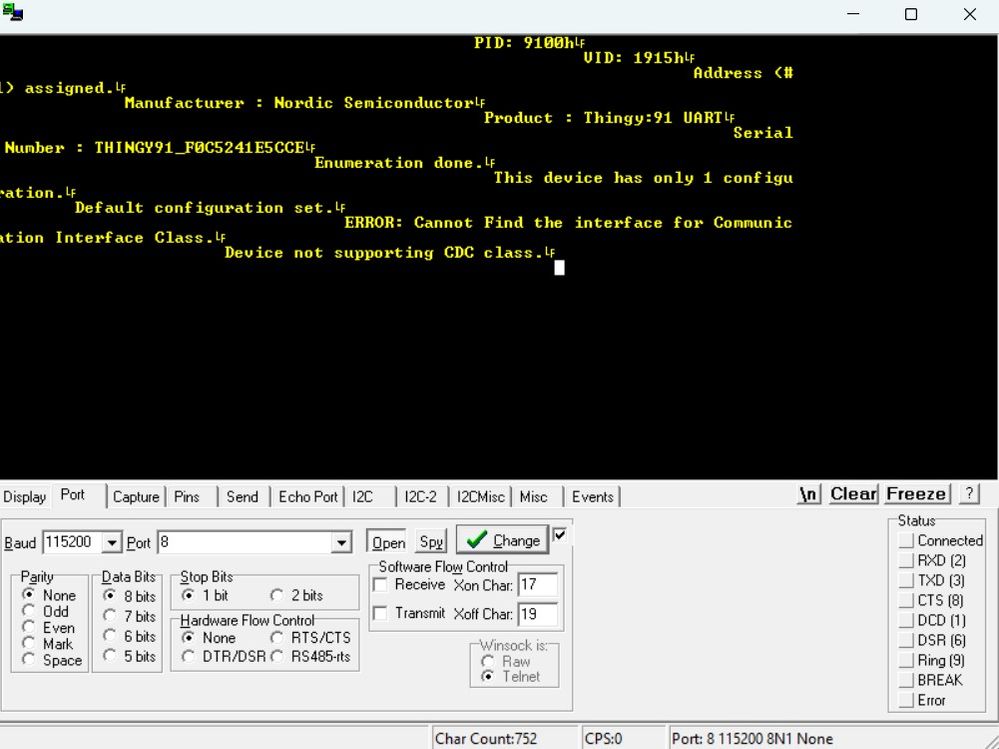
Task: Select 2 stop bits
Action: pos(276,595)
